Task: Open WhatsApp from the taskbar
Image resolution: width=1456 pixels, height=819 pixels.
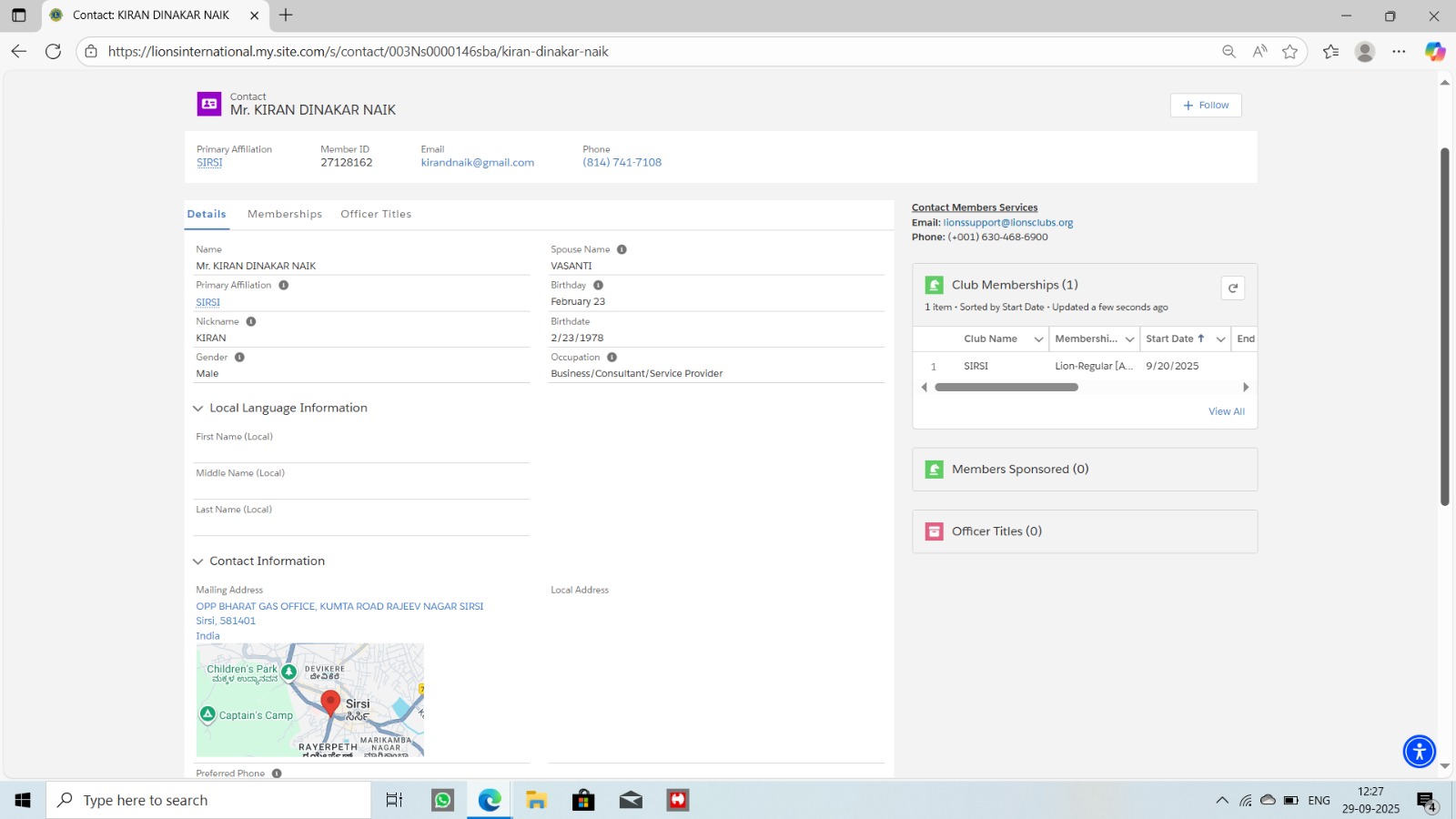Action: pyautogui.click(x=442, y=800)
